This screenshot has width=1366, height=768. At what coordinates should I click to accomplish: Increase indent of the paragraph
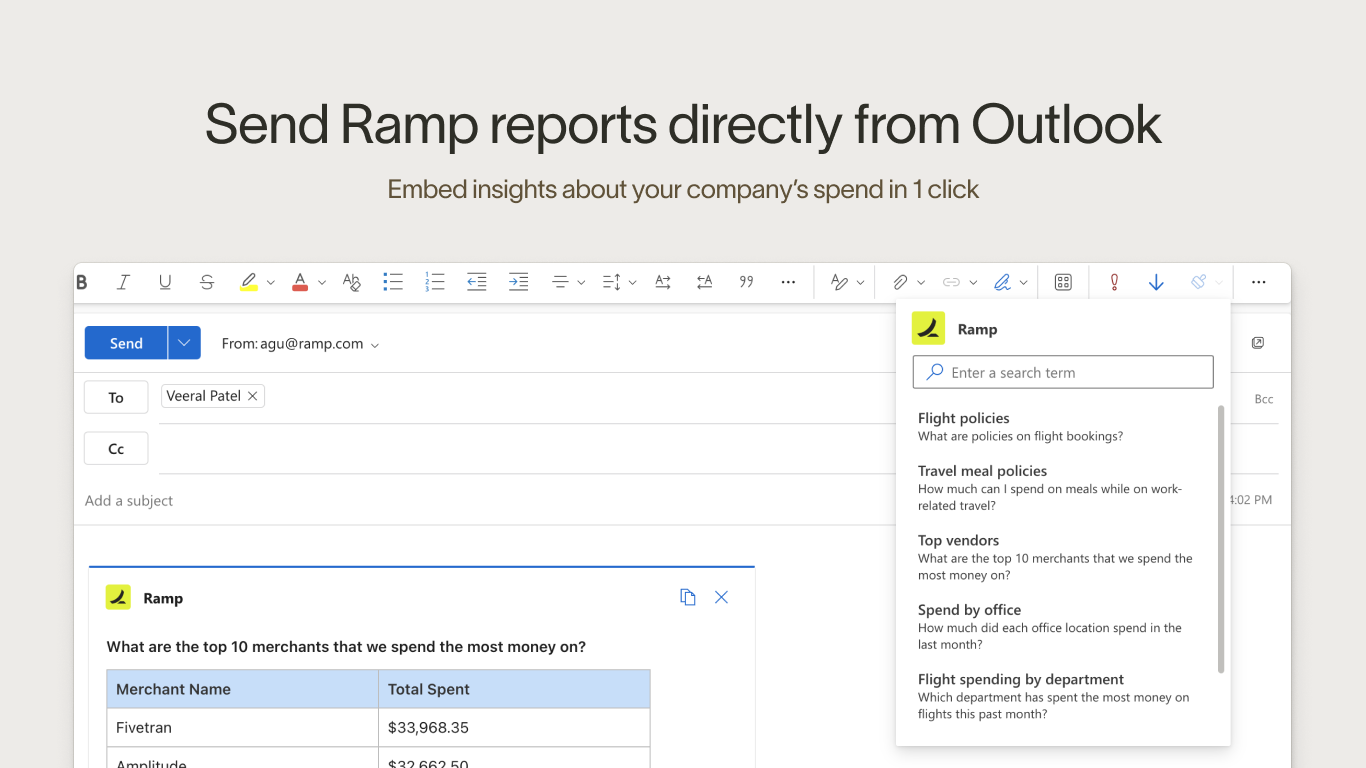point(518,283)
